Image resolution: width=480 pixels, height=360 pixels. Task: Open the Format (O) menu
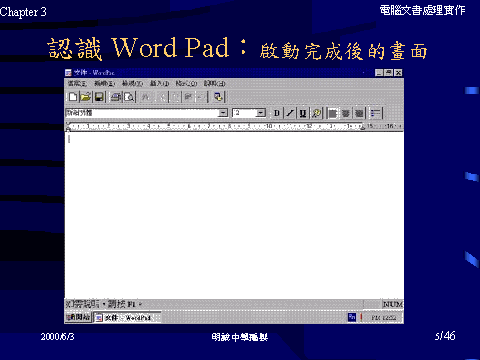186,83
